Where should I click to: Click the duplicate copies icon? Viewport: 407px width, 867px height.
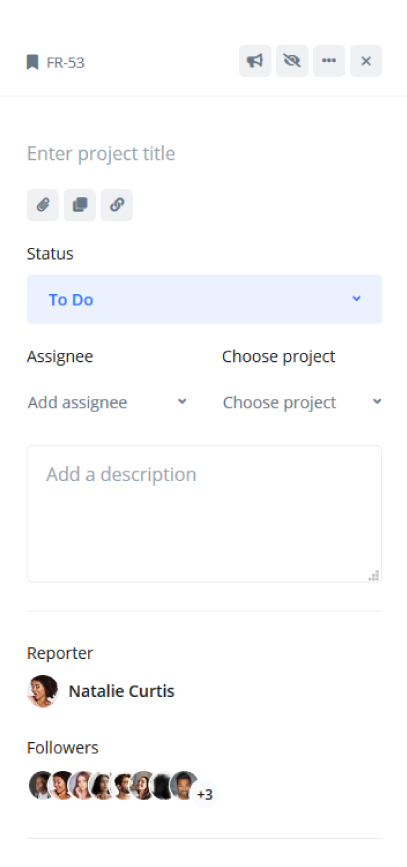(x=80, y=205)
